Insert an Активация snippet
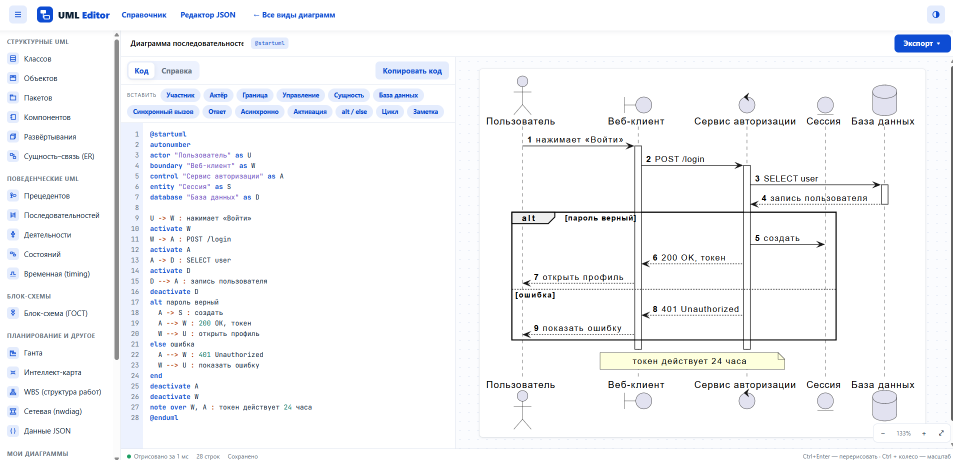This screenshot has height=460, width=953. [x=310, y=112]
